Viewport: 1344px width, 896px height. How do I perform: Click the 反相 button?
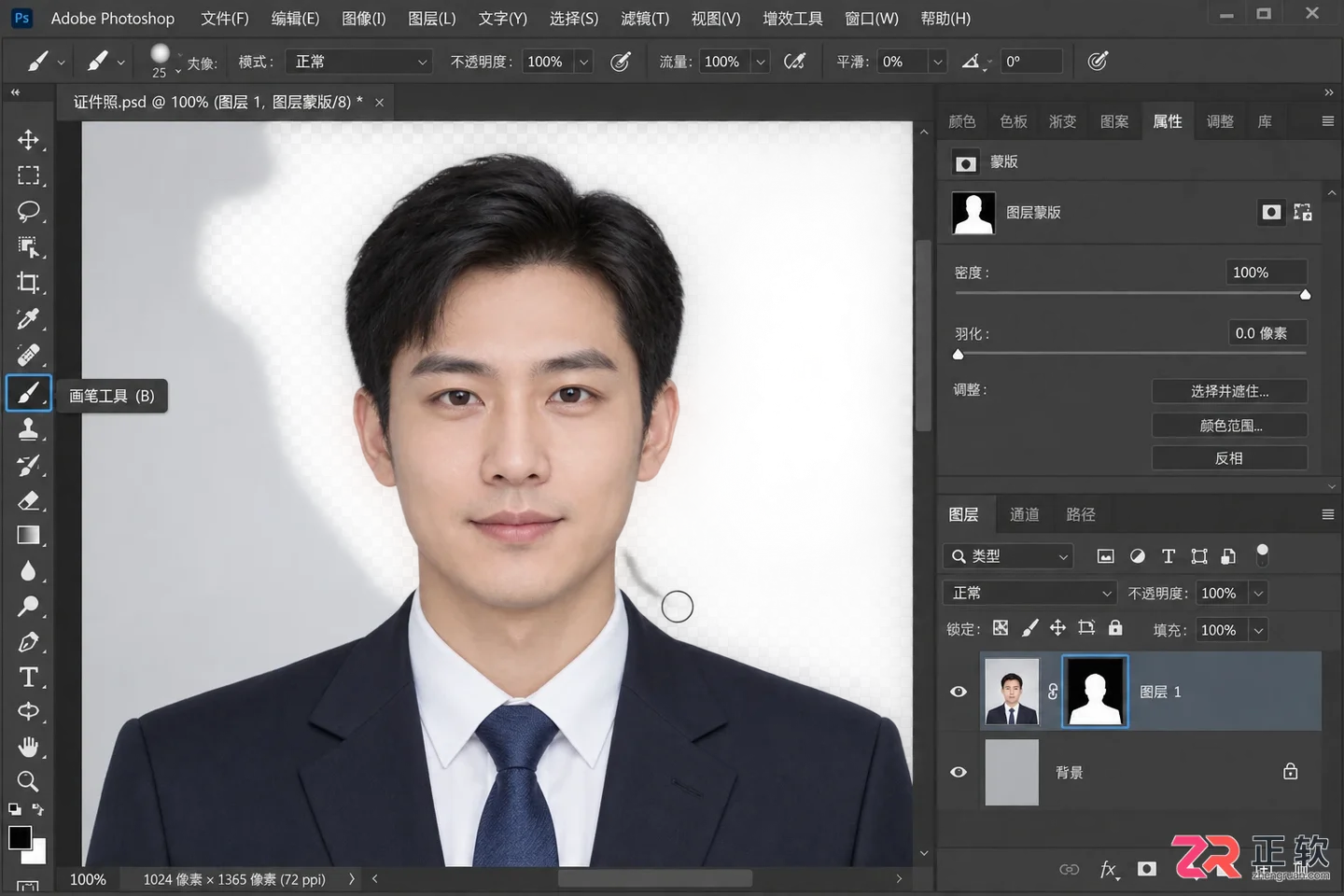(x=1229, y=458)
